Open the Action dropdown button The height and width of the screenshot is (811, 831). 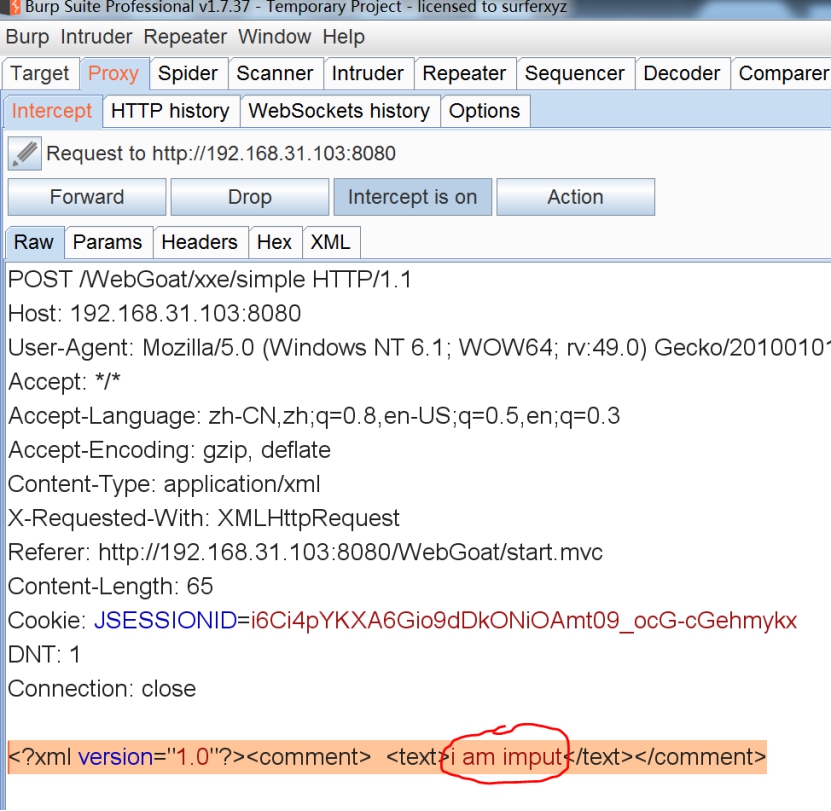point(576,197)
